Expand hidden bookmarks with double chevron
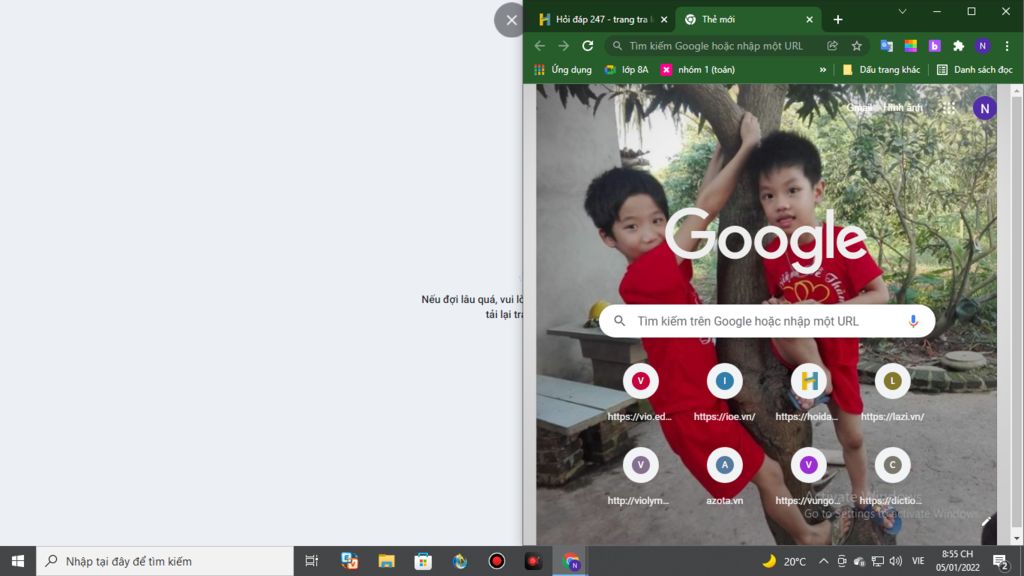 [822, 70]
